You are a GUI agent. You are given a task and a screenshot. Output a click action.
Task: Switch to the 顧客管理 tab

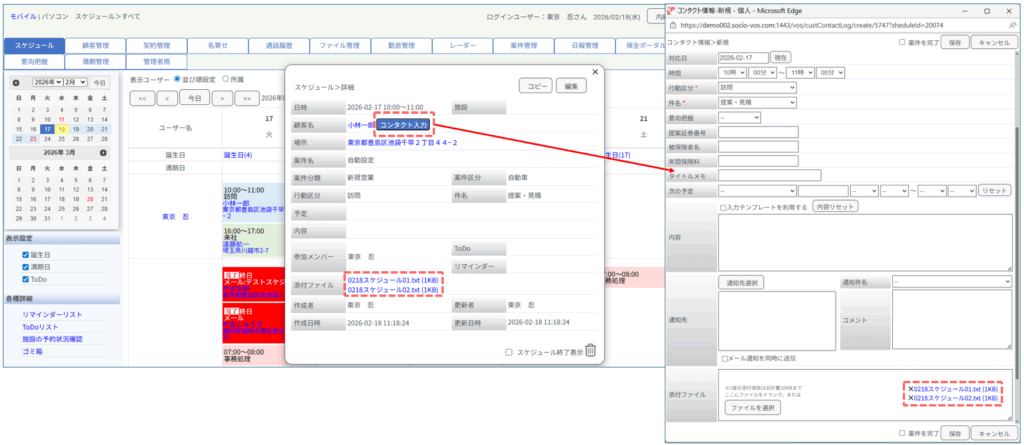98,46
